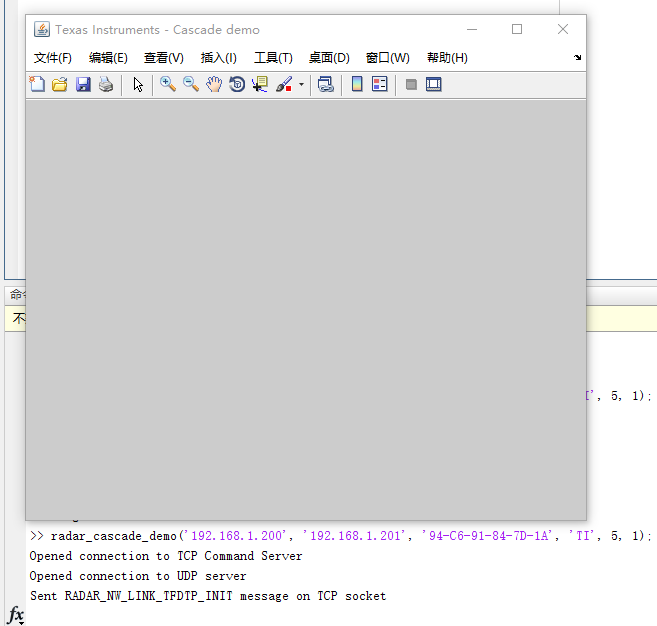657x626 pixels.
Task: Click 'Opened connection to UDP server' line
Action: [138, 576]
